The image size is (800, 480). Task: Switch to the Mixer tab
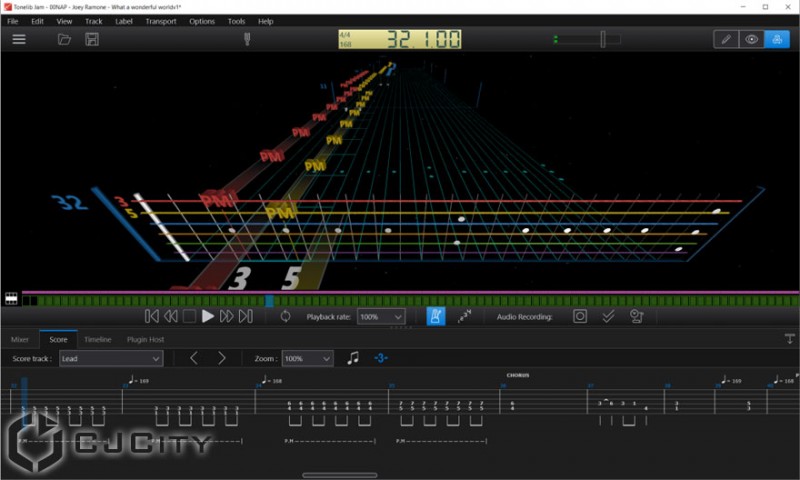point(20,340)
